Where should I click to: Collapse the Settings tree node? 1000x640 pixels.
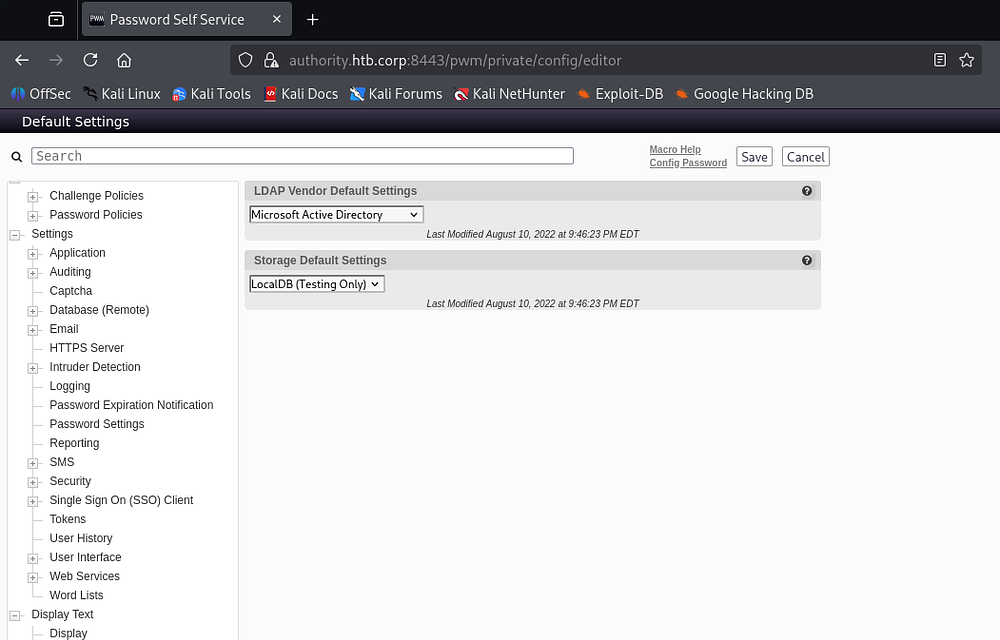point(15,235)
